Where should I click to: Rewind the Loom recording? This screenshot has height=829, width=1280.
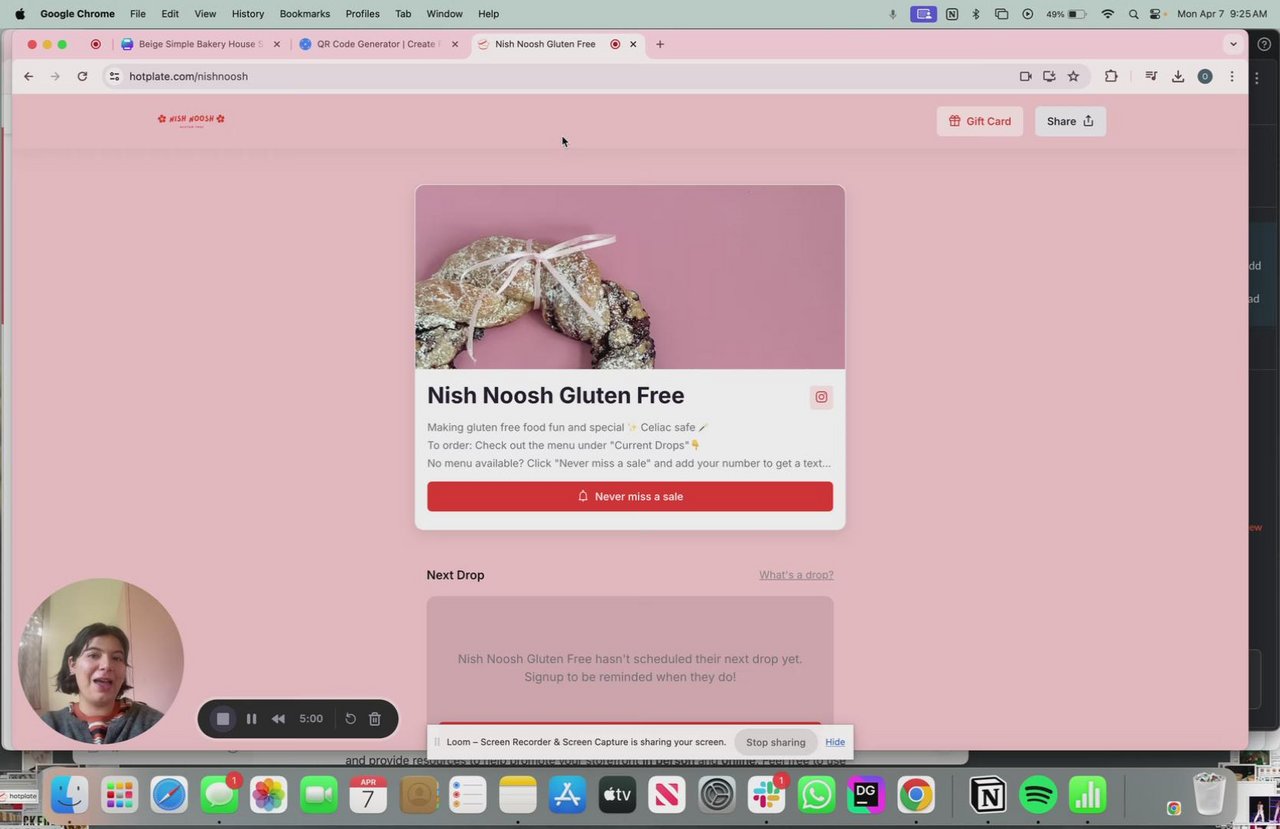point(278,719)
